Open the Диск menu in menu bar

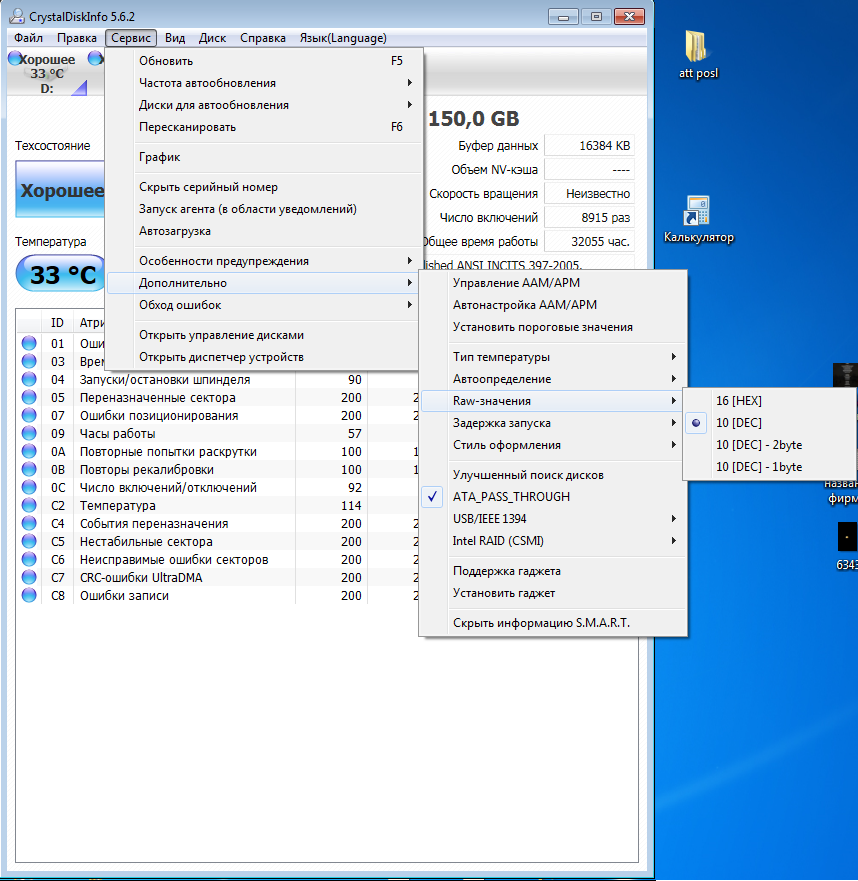click(x=212, y=38)
